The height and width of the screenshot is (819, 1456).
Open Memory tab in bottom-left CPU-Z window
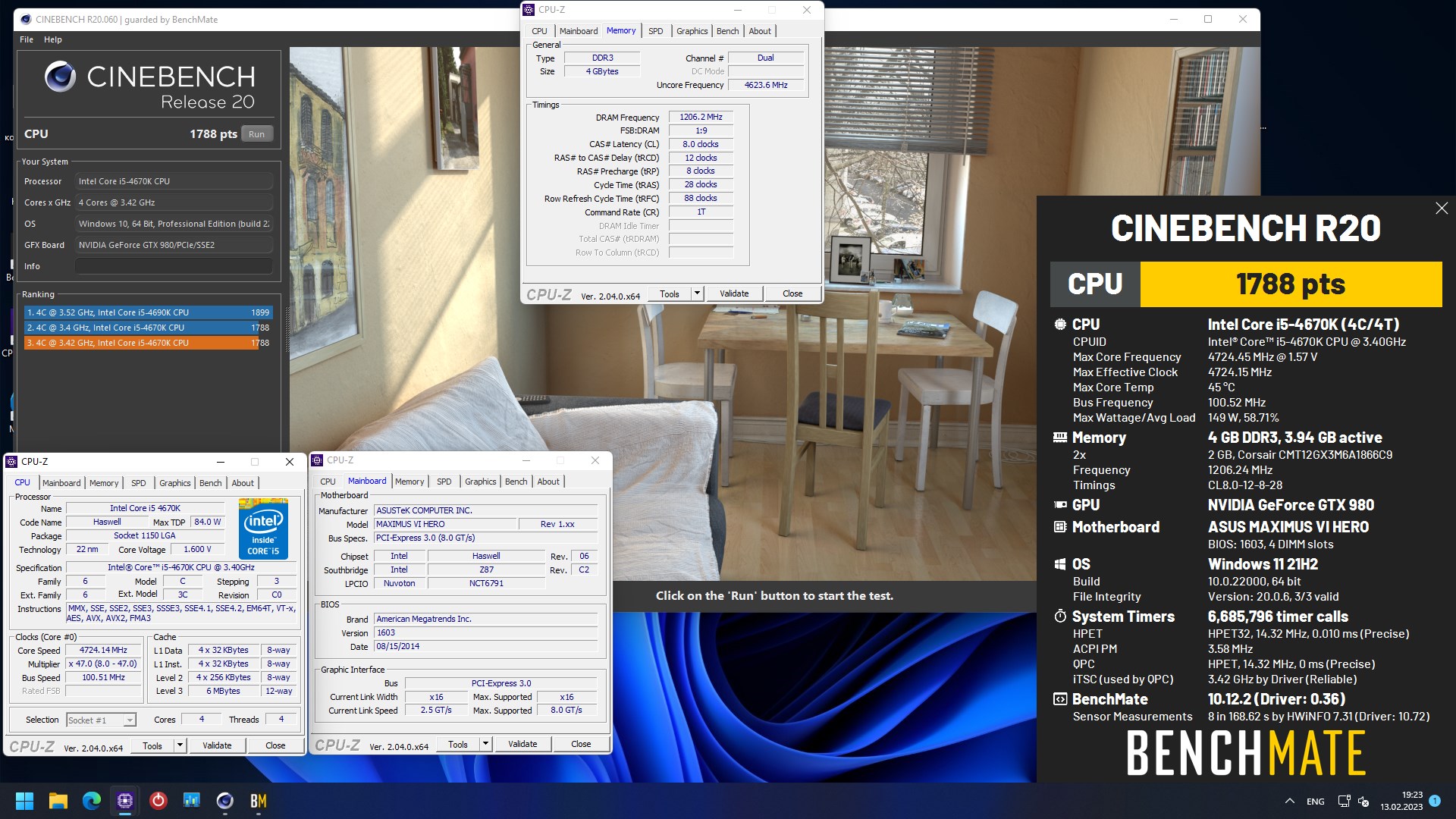click(x=104, y=483)
